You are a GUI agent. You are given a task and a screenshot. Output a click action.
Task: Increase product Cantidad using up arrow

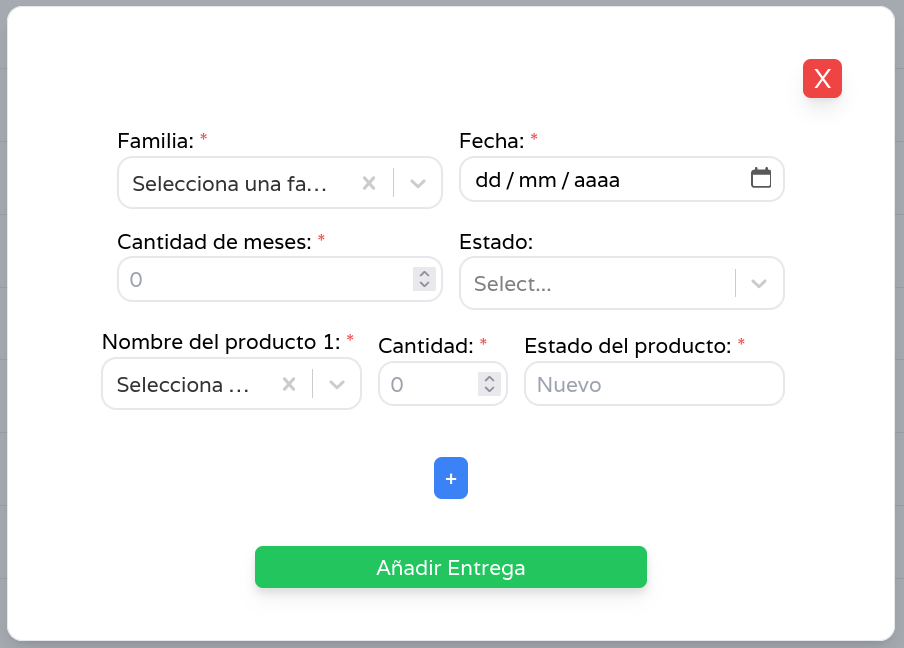[489, 378]
